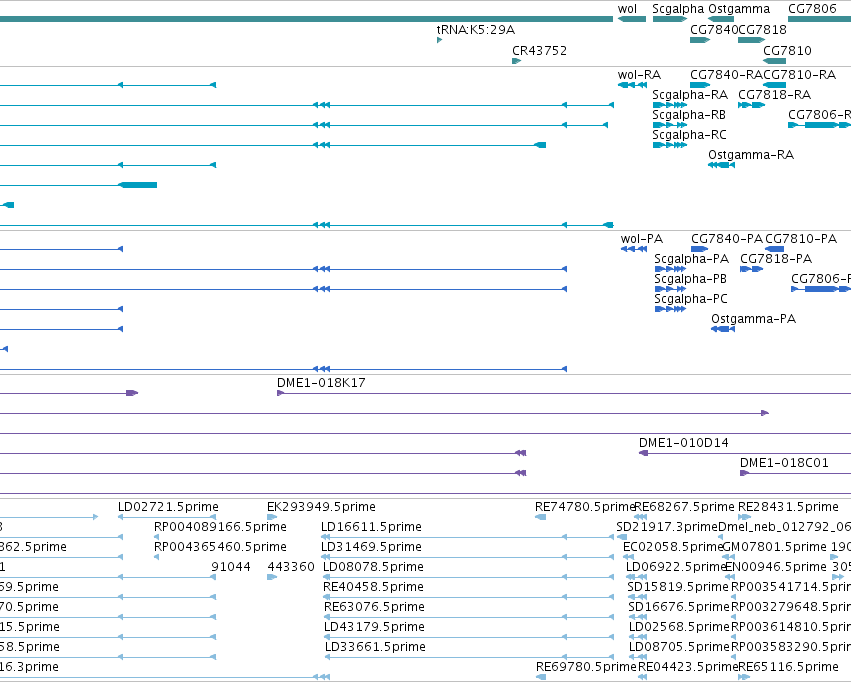Select the Ostgamma-PA protein label
The width and height of the screenshot is (851, 682).
pos(754,319)
